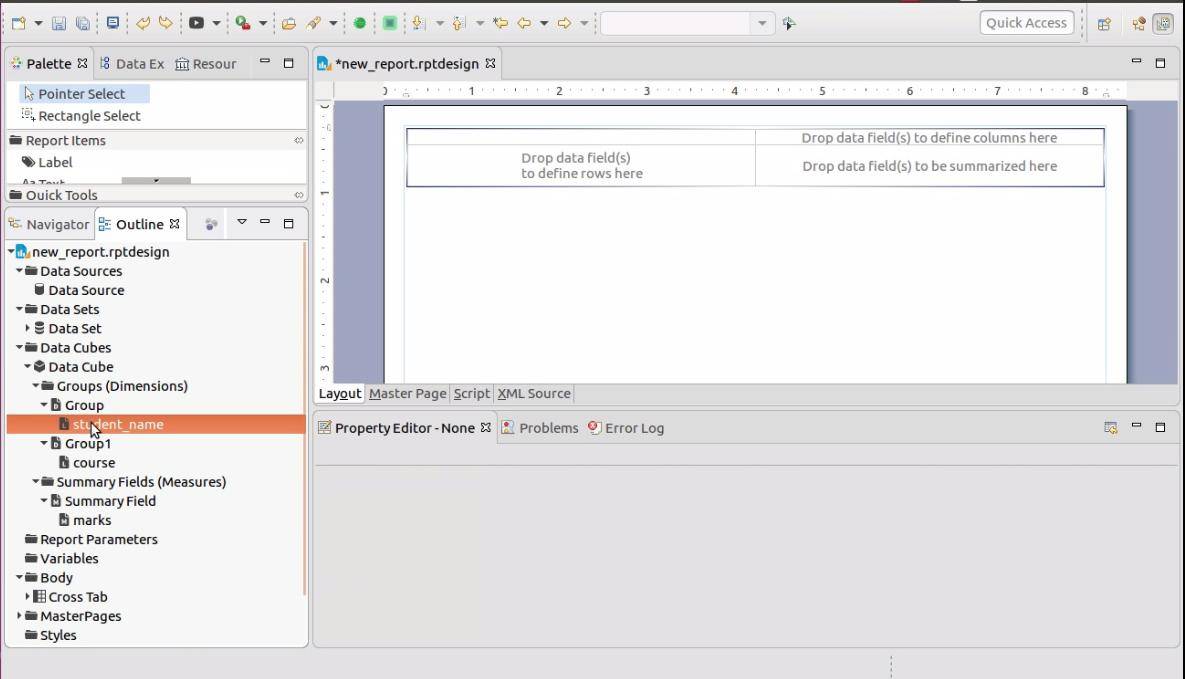Click the Quick Access button

[1026, 22]
